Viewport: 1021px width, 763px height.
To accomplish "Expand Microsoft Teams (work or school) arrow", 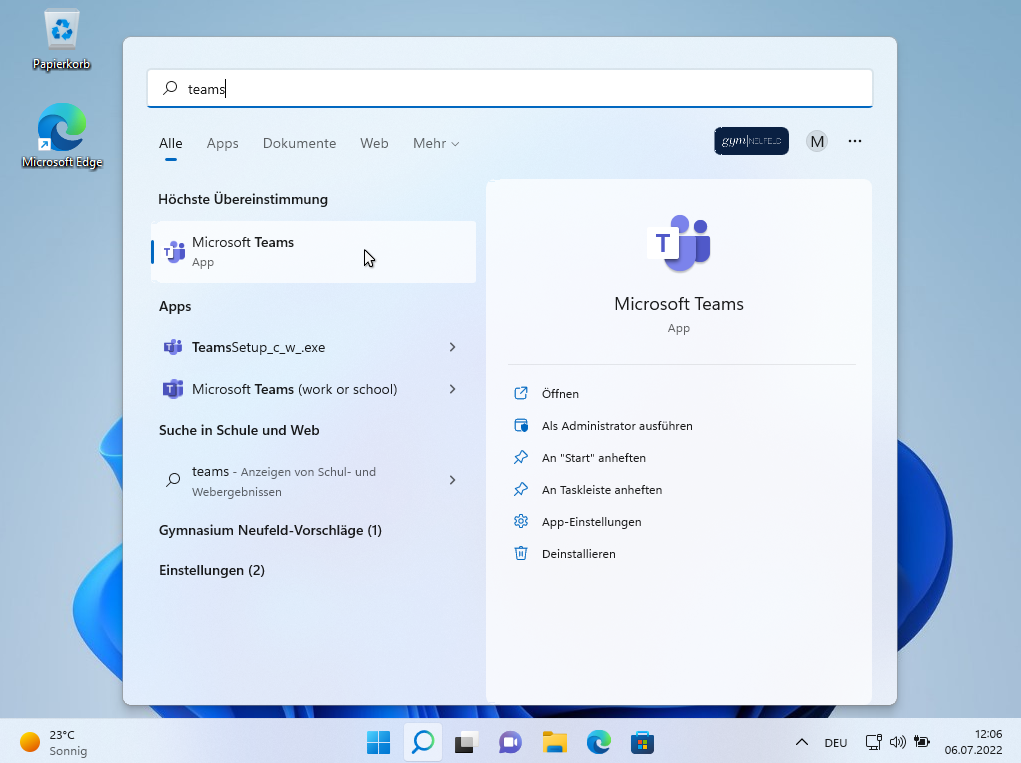I will coord(452,389).
